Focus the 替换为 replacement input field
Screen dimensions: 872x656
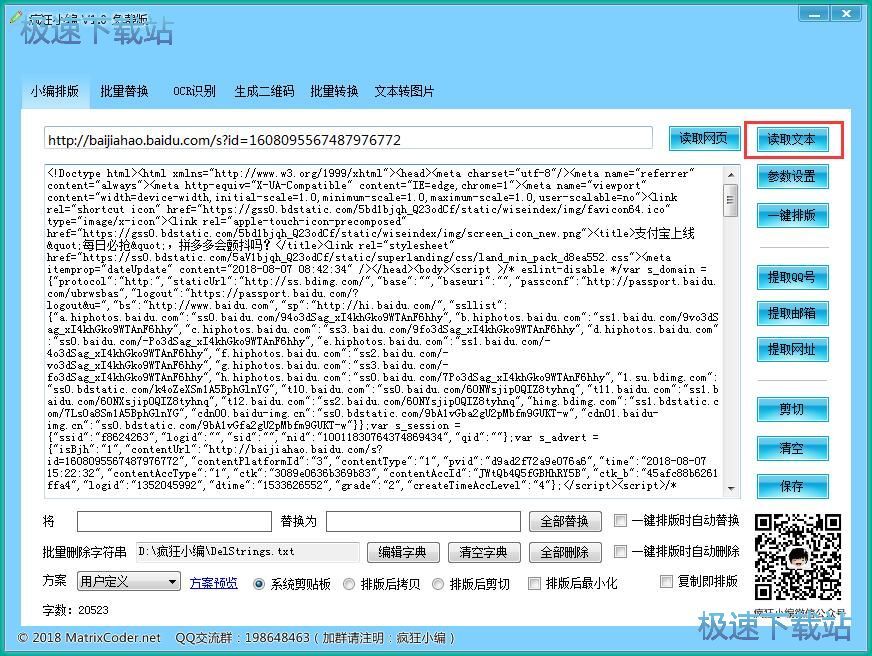point(423,521)
